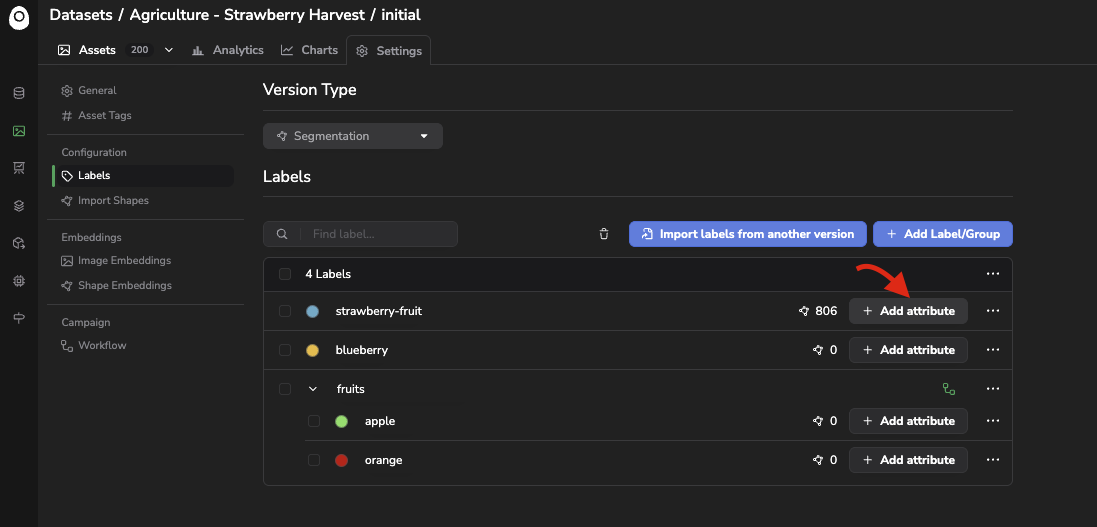
Task: Click the shape count icon on apple row
Action: 817,421
